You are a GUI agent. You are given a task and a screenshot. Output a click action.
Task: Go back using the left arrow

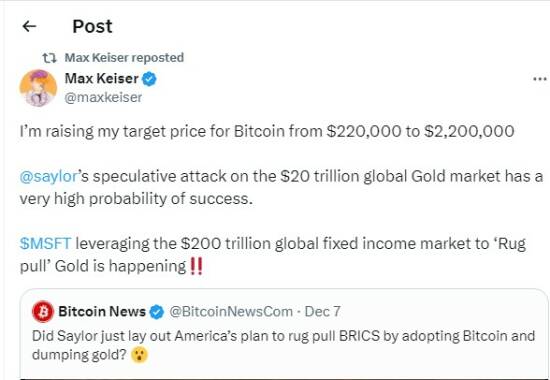click(29, 26)
